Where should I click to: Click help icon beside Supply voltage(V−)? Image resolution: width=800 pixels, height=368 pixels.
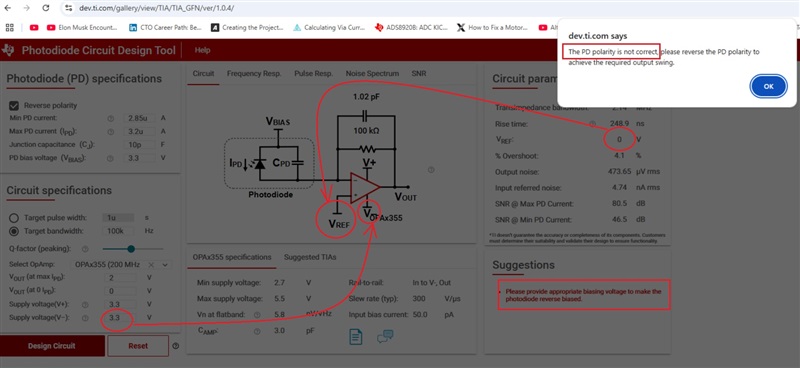(85, 317)
